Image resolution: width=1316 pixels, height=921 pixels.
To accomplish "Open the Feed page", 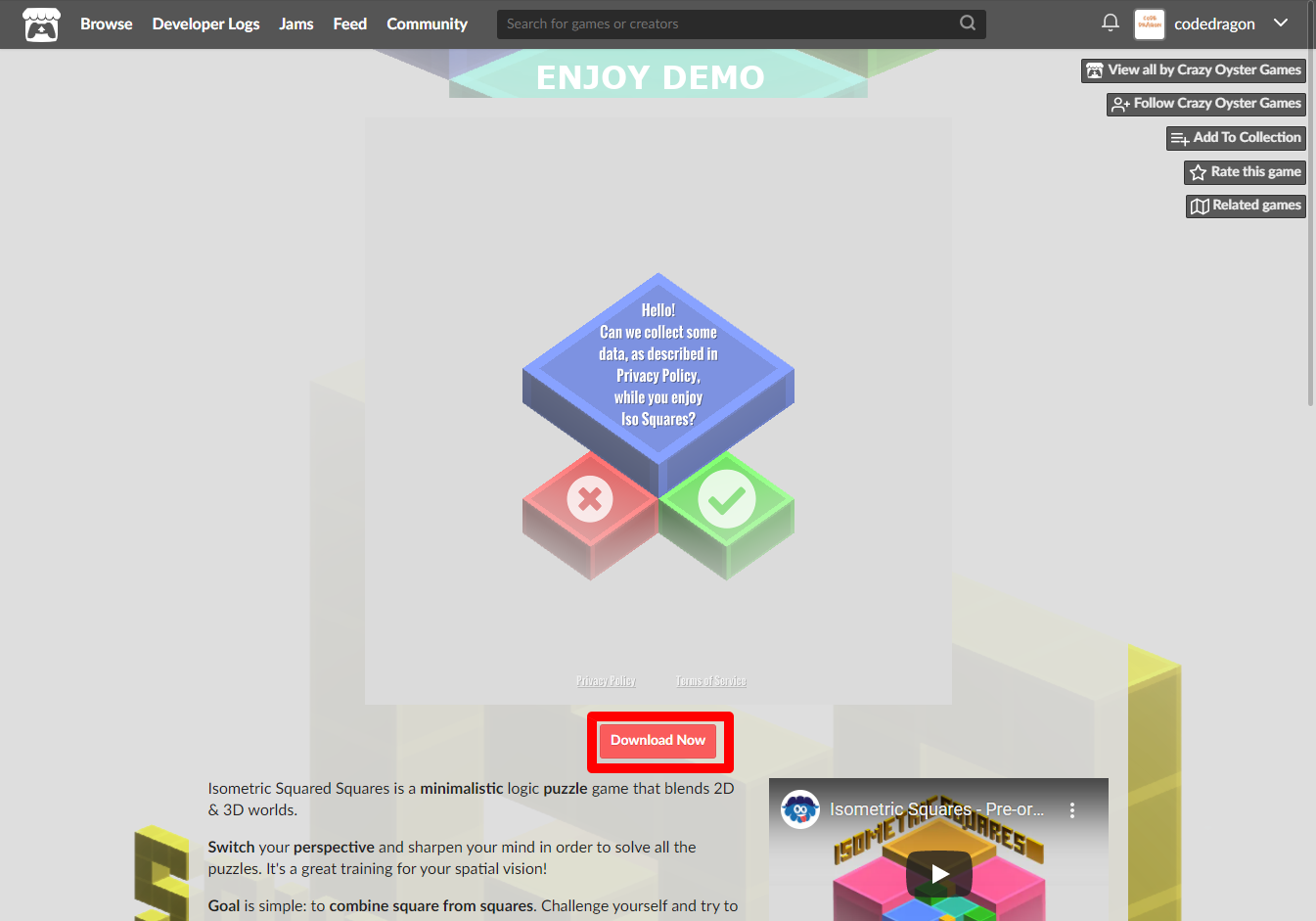I will coord(350,23).
